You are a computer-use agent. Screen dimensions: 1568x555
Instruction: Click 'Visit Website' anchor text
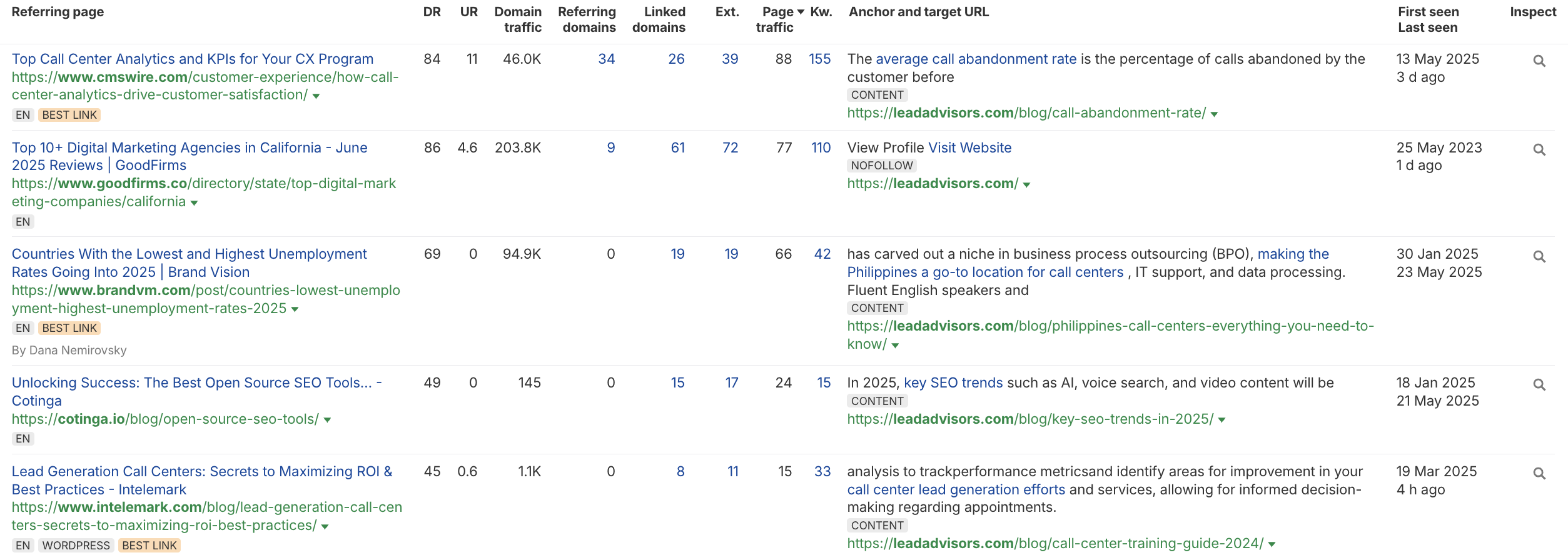click(970, 147)
